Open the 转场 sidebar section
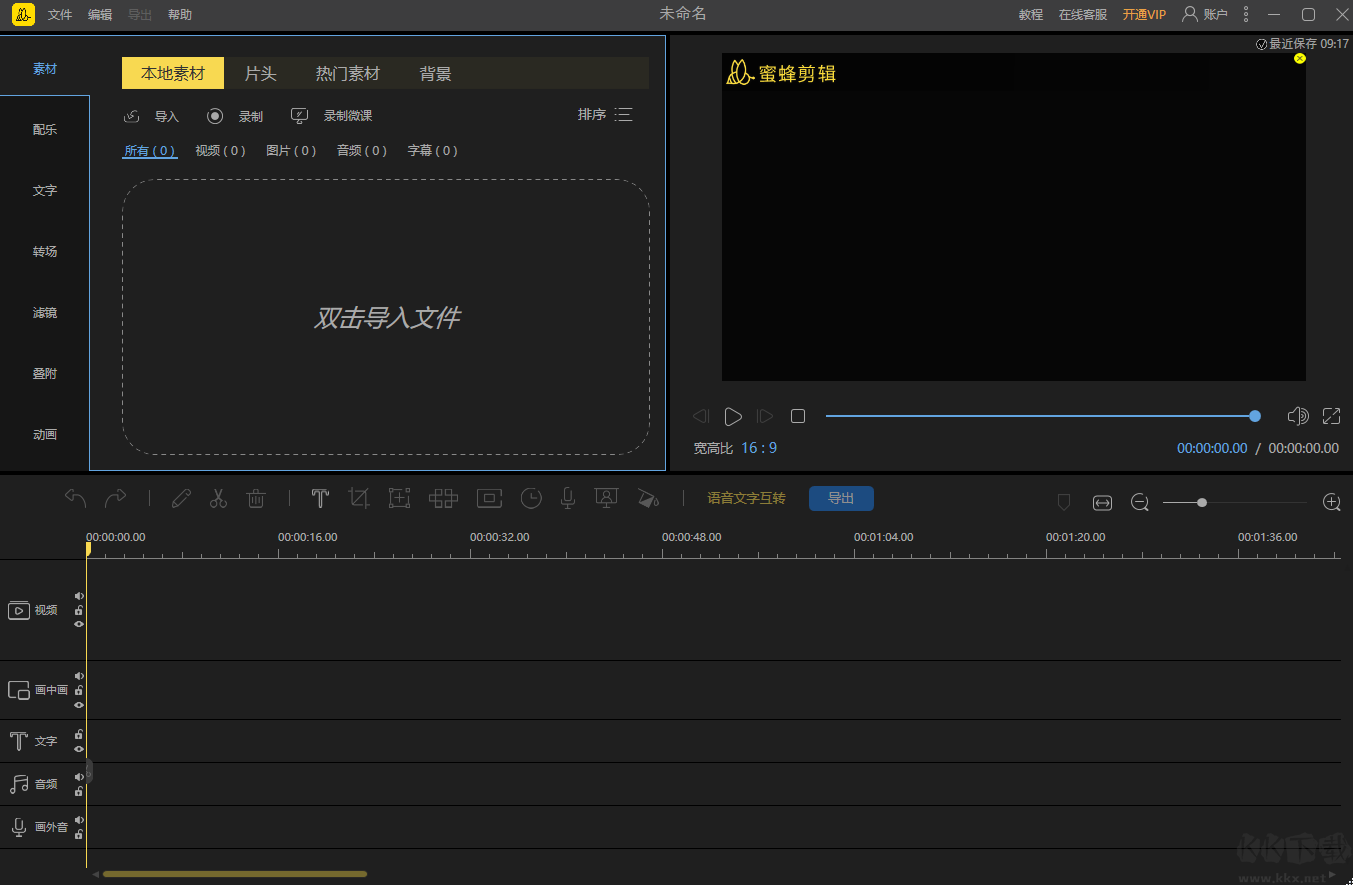This screenshot has width=1353, height=885. [x=45, y=252]
